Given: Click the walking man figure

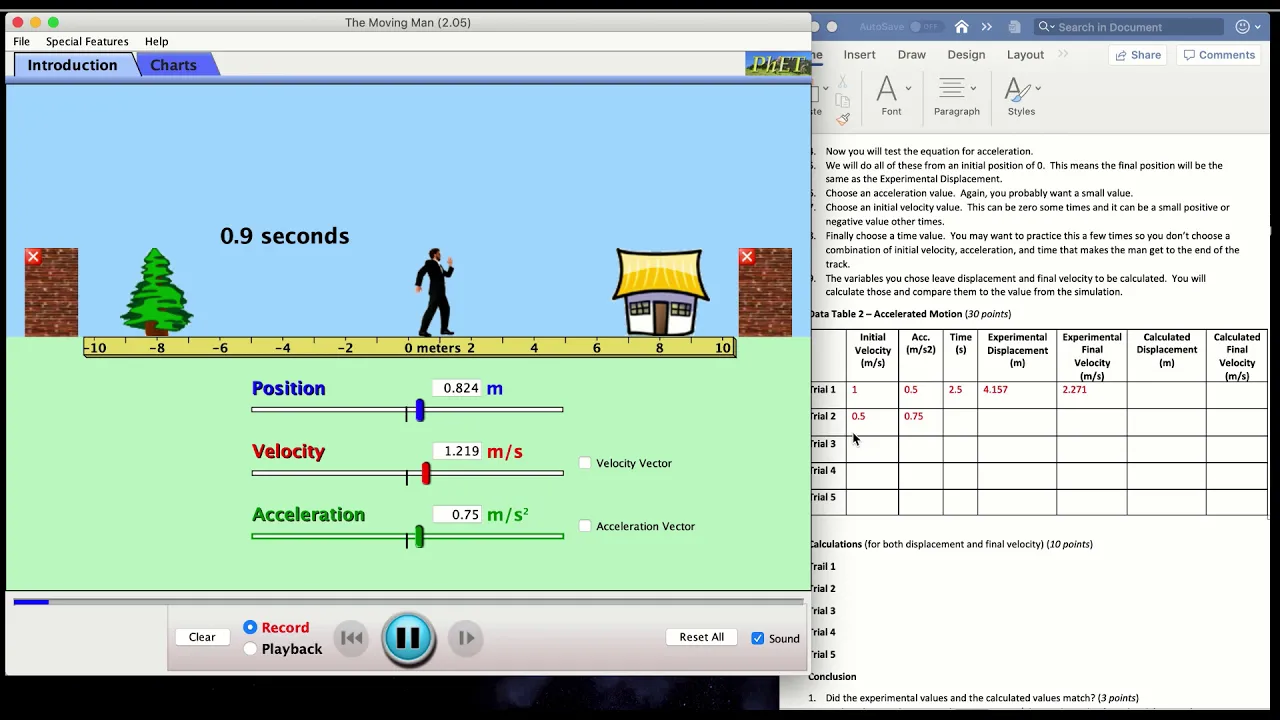Looking at the screenshot, I should 436,292.
